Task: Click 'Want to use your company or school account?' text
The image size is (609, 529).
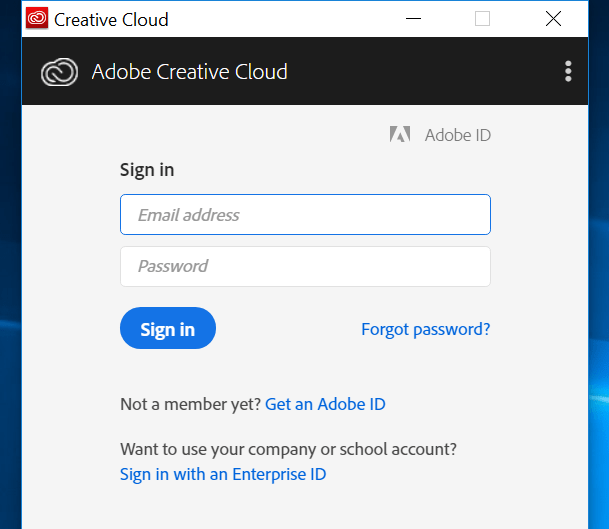Action: pyautogui.click(x=289, y=449)
